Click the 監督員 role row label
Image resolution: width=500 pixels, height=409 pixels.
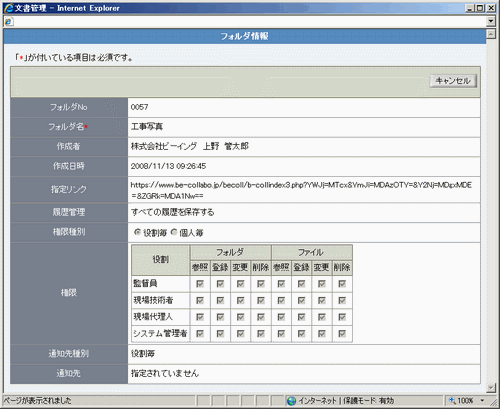coord(145,284)
